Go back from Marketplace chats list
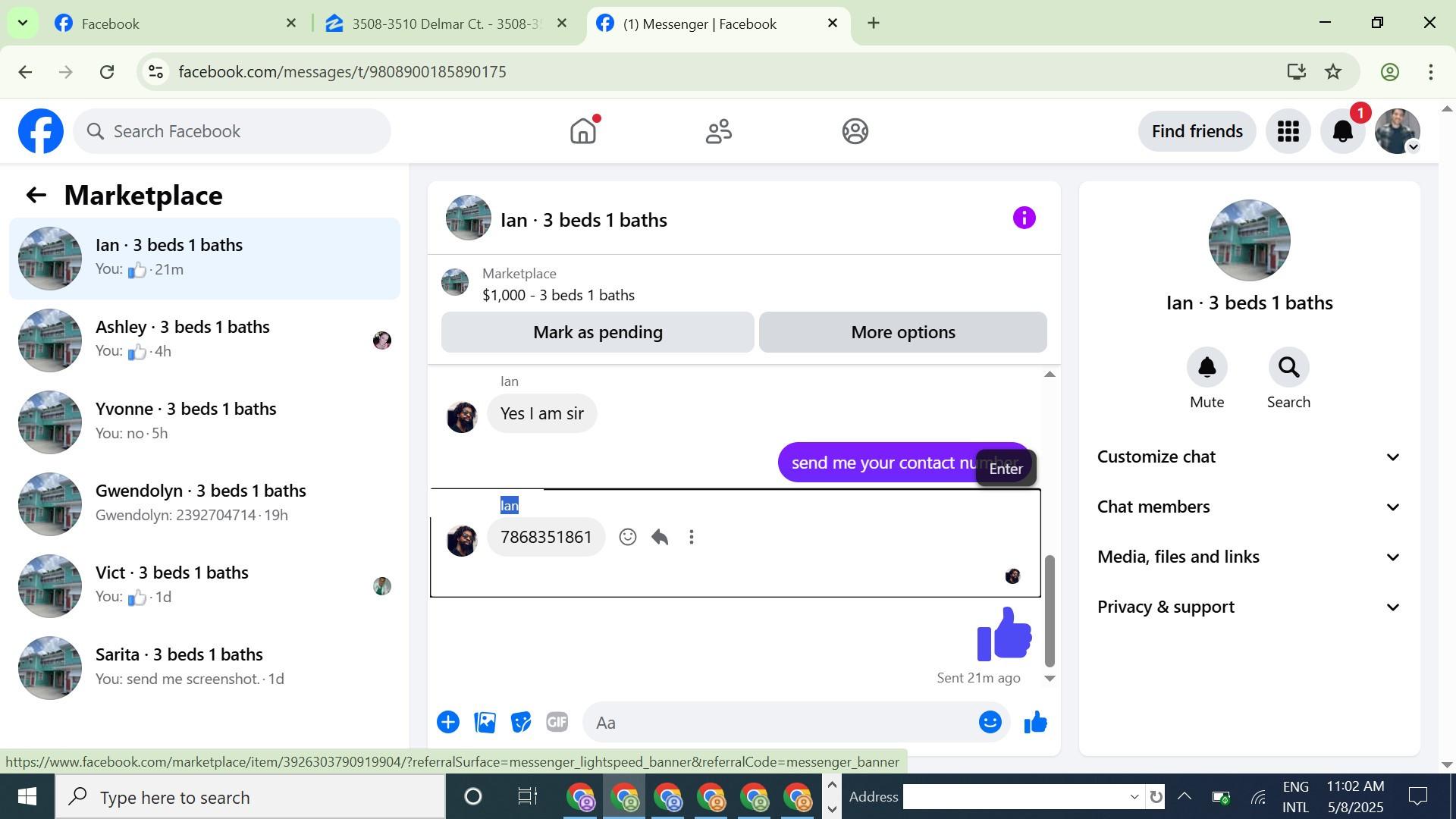The width and height of the screenshot is (1456, 819). [36, 196]
